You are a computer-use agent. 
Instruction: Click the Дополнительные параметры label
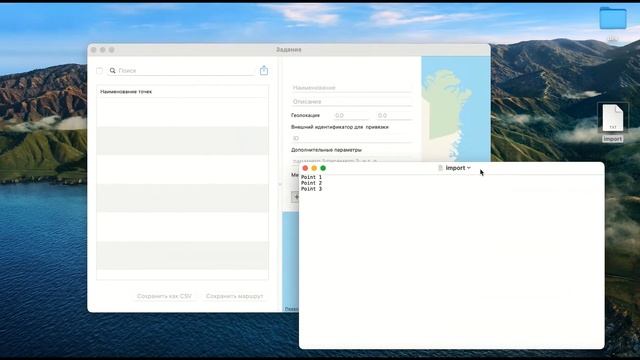coord(327,150)
